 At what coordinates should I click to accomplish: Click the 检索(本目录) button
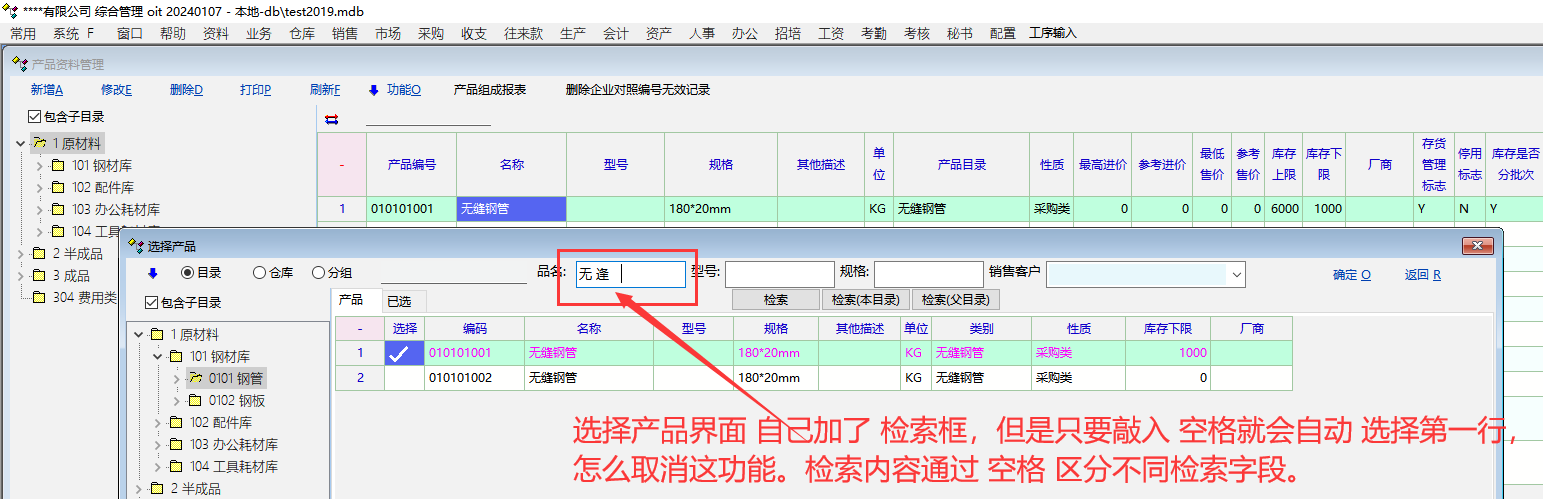[x=865, y=300]
